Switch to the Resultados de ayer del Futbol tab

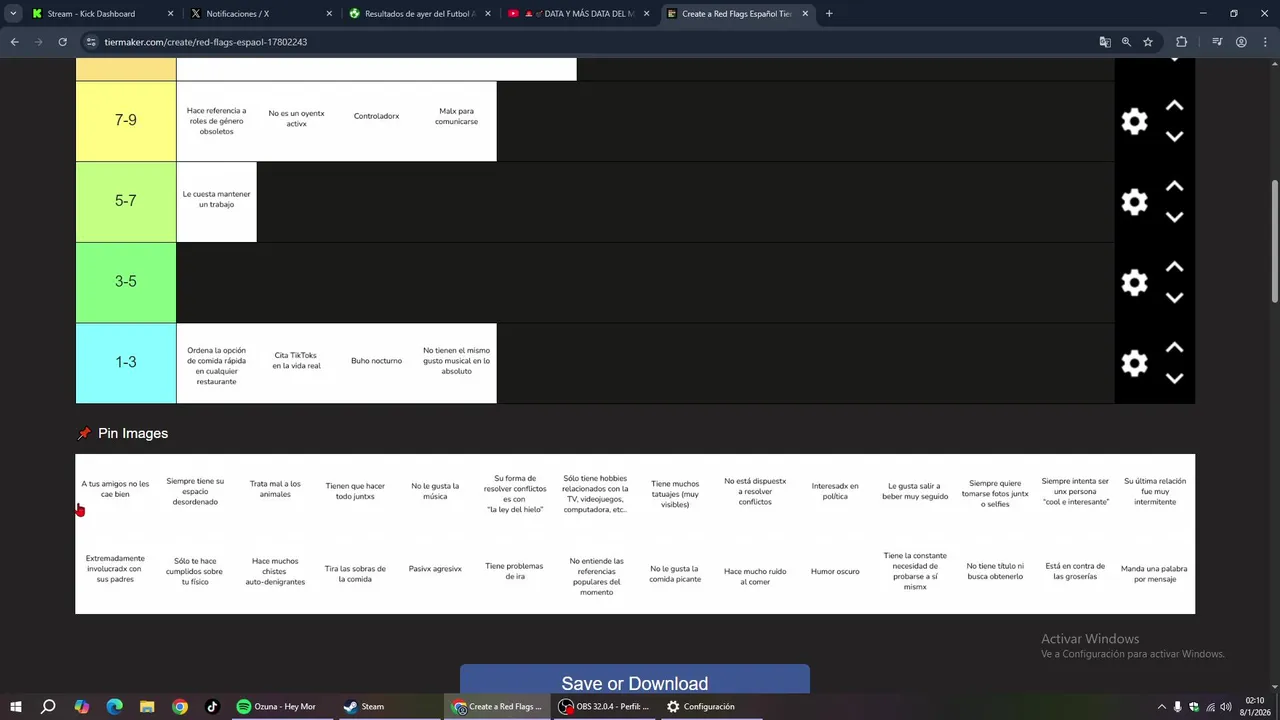419,14
